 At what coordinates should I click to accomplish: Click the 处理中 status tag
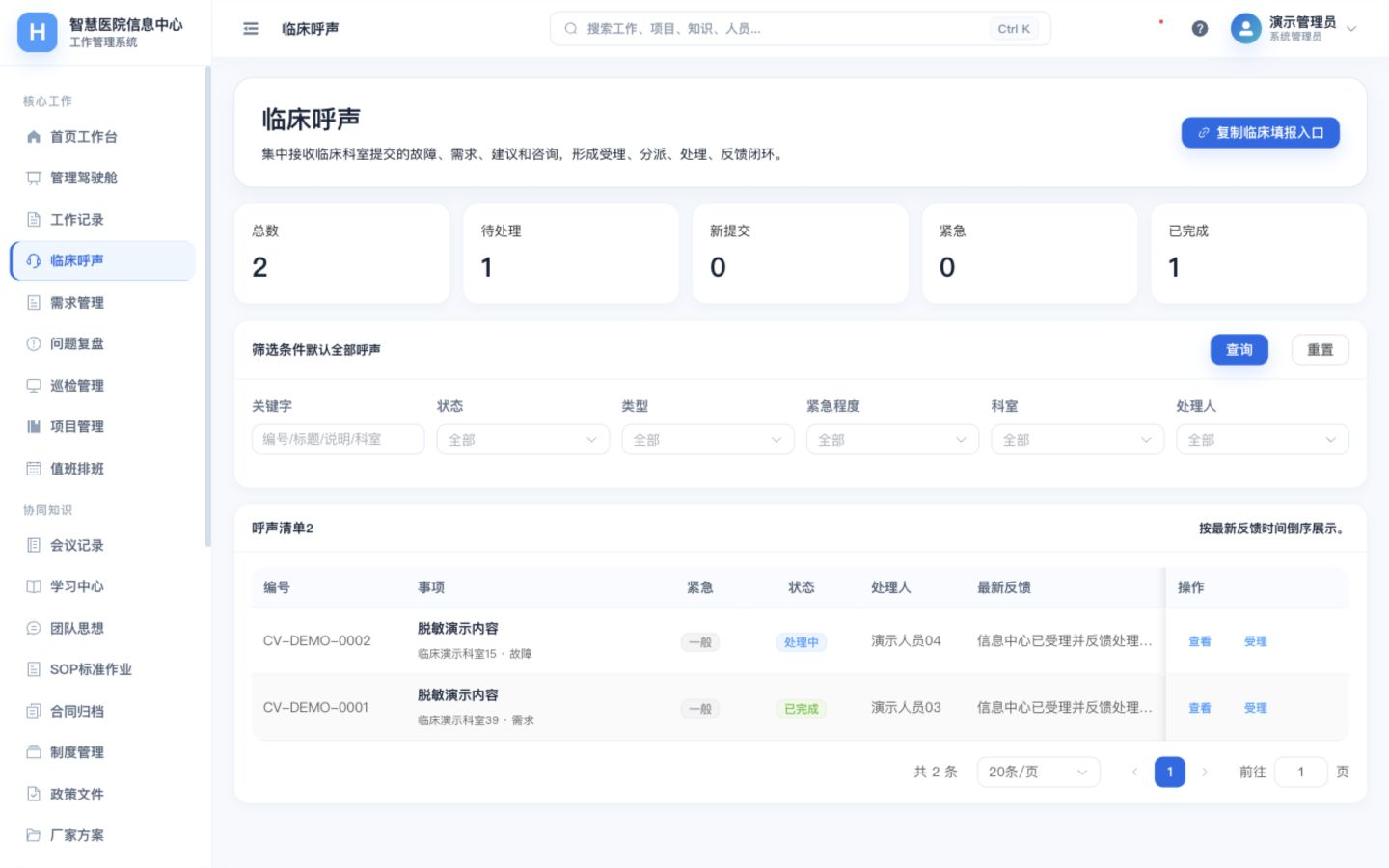click(802, 642)
